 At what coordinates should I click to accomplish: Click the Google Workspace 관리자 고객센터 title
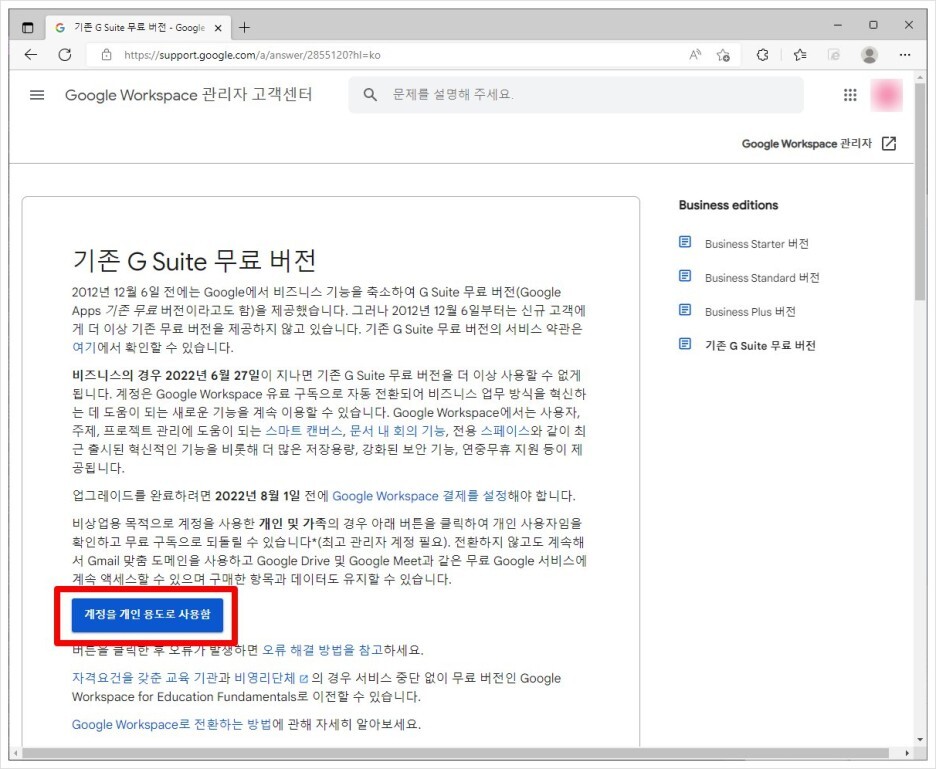click(x=189, y=95)
